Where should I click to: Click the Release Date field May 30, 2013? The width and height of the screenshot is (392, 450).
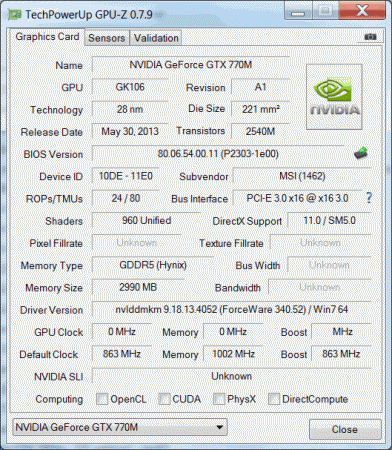pyautogui.click(x=130, y=131)
